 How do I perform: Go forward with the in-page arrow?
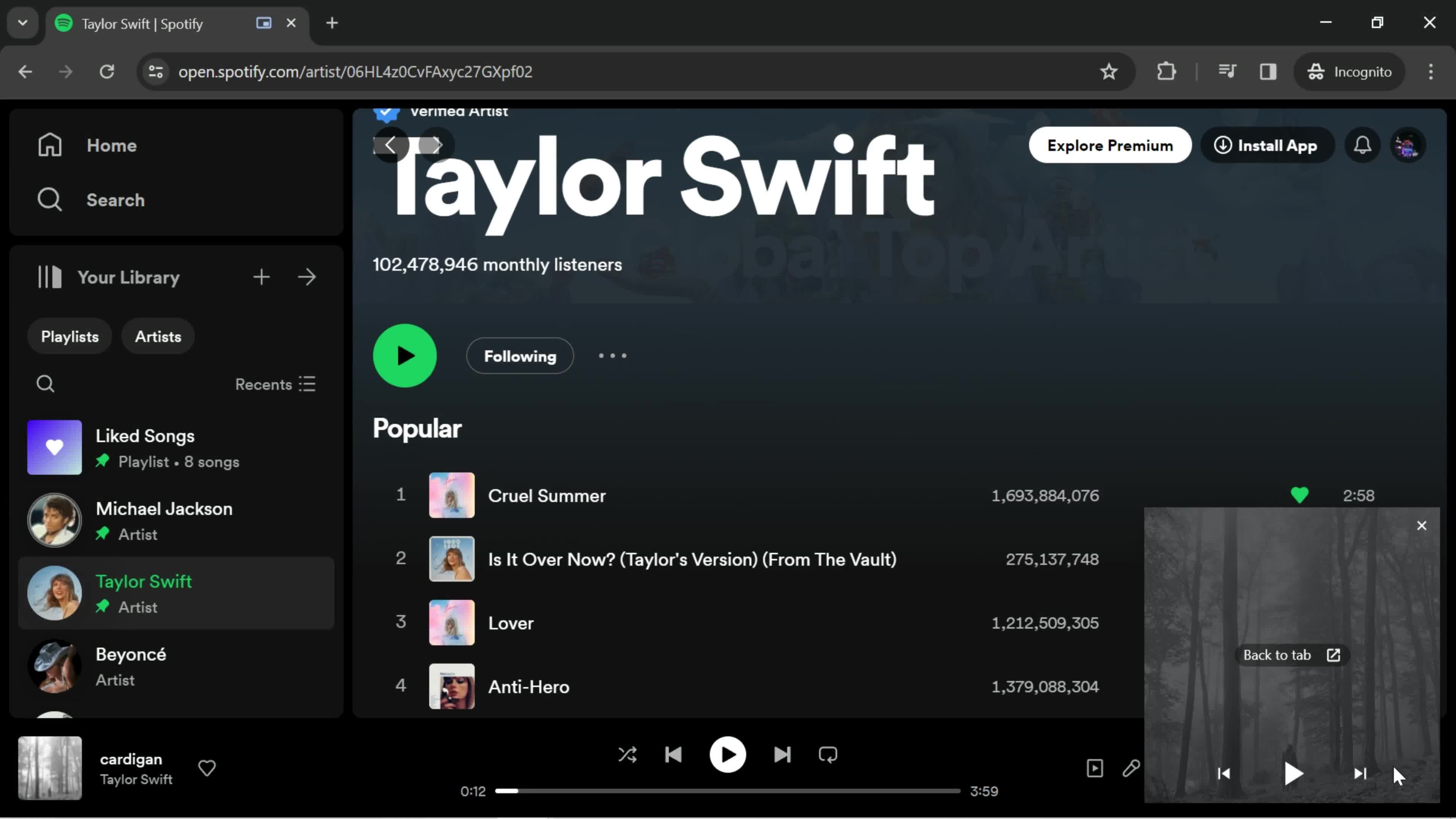point(436,145)
